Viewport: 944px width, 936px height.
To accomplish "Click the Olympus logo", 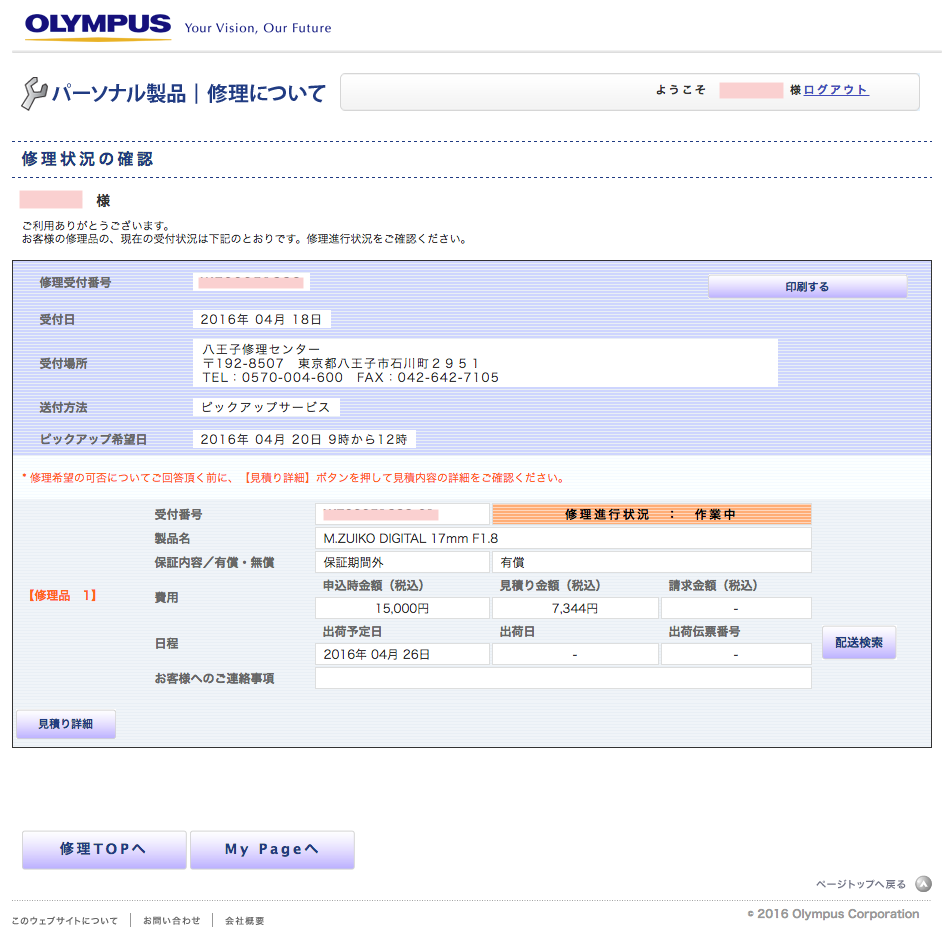I will click(x=98, y=26).
